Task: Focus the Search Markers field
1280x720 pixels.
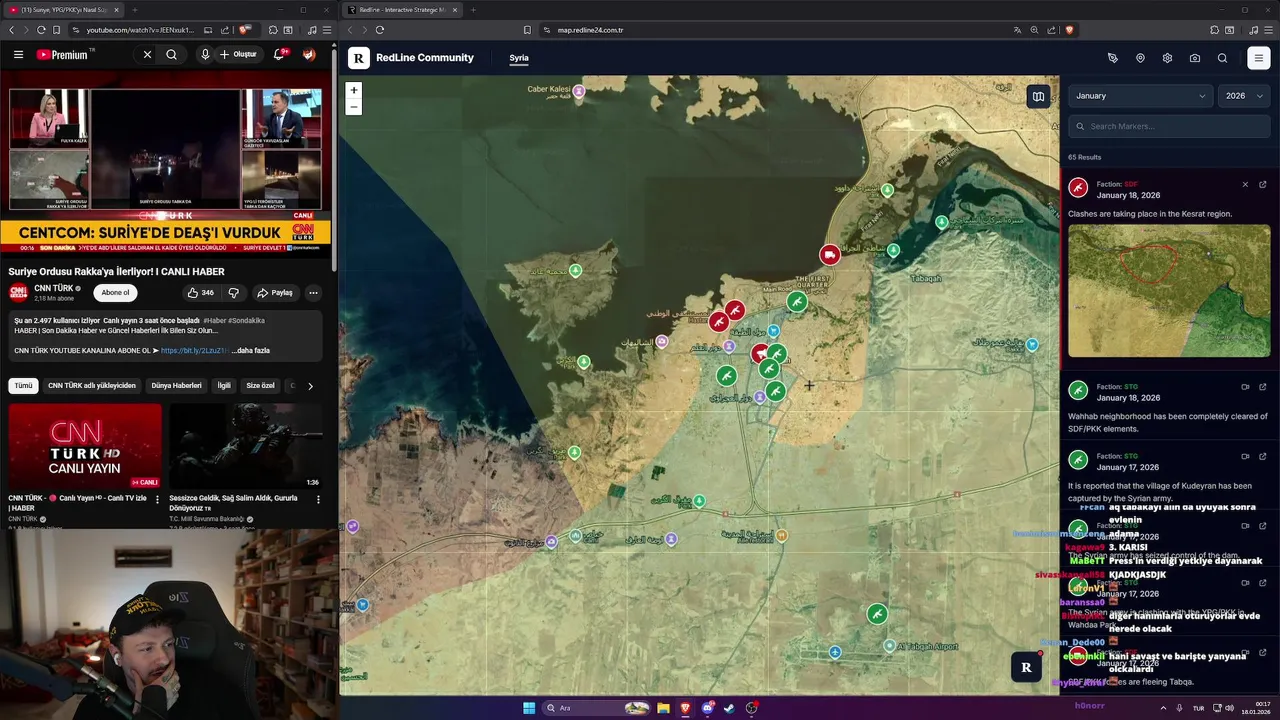Action: click(x=1169, y=126)
